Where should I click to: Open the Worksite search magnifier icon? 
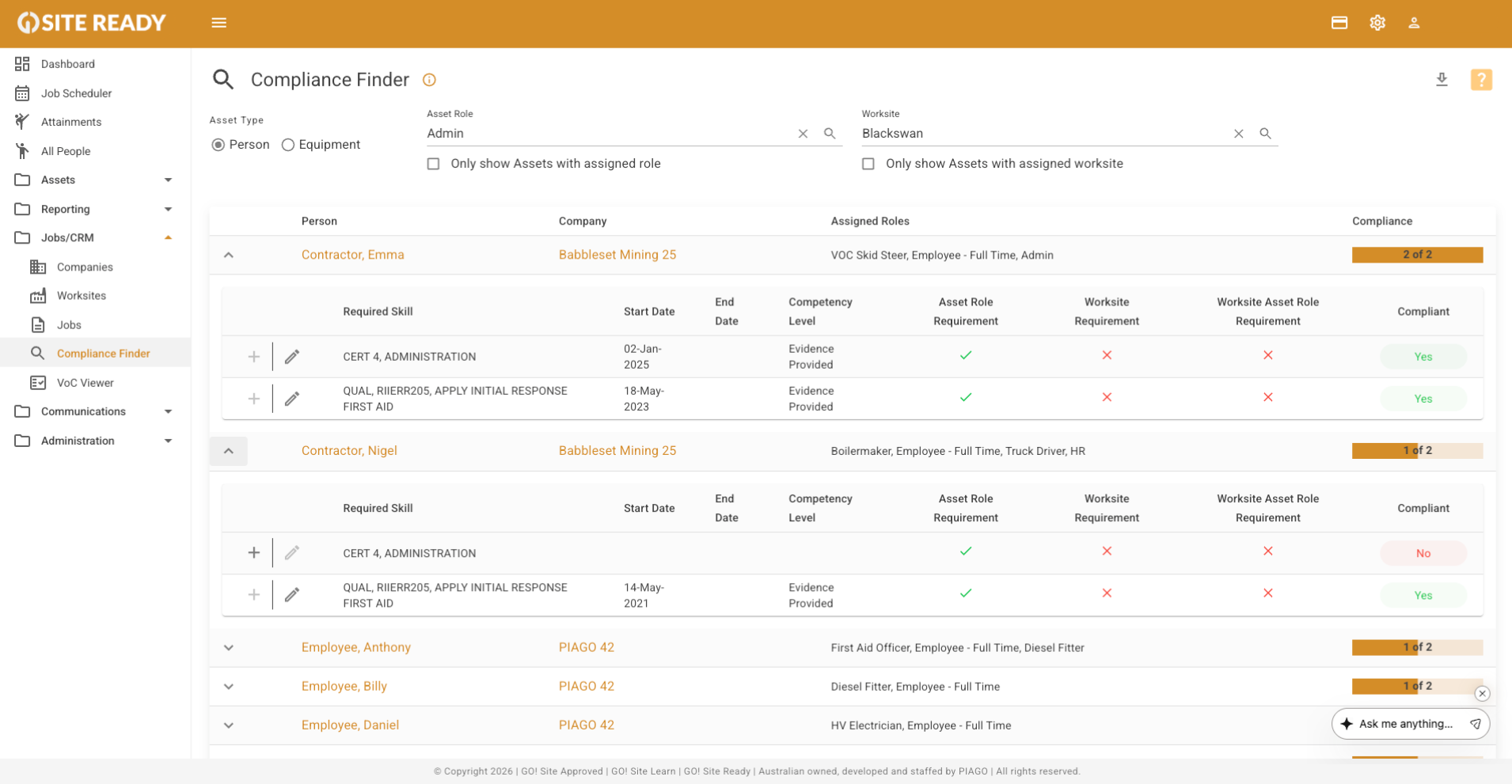(1265, 134)
